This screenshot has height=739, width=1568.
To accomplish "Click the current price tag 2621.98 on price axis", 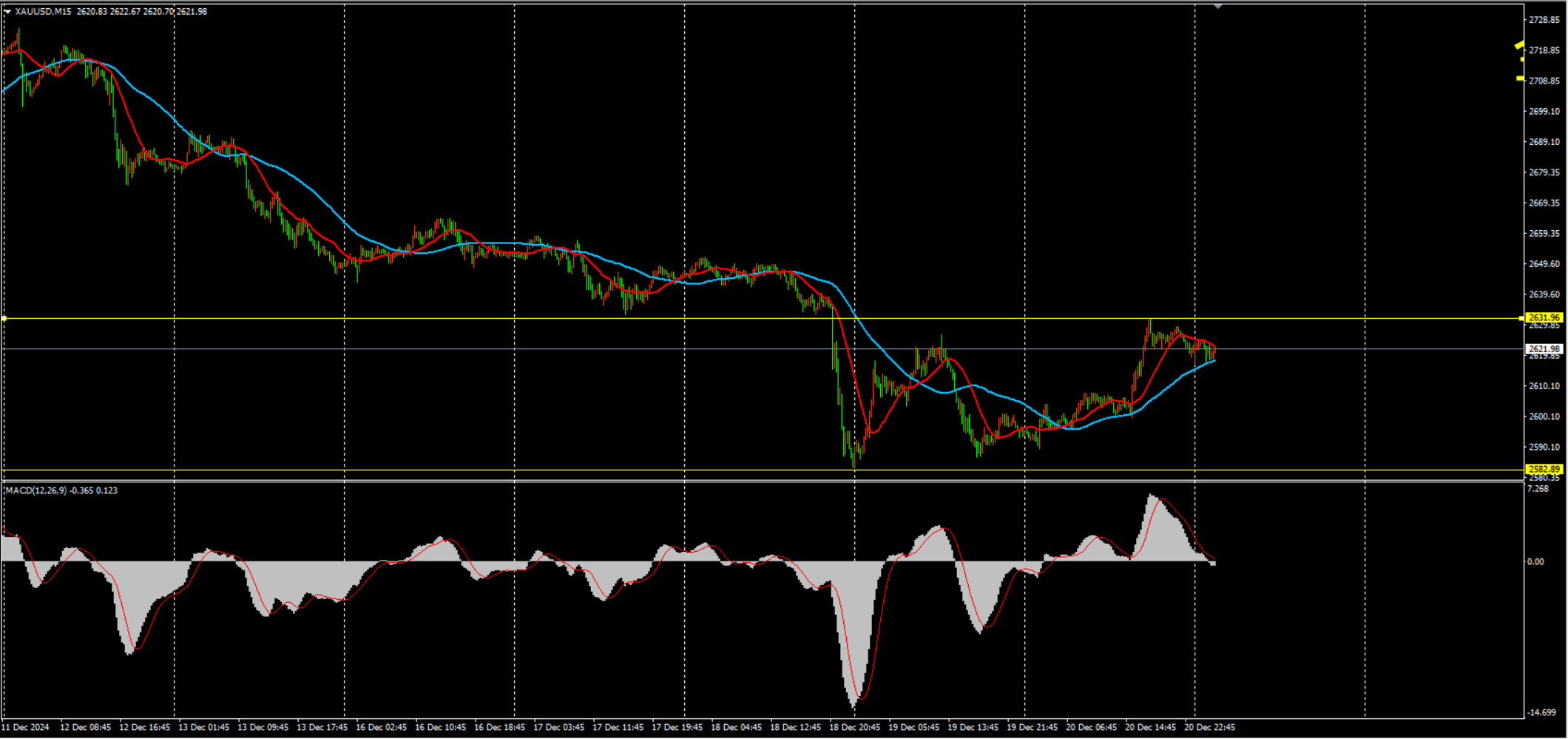I will pos(1544,349).
